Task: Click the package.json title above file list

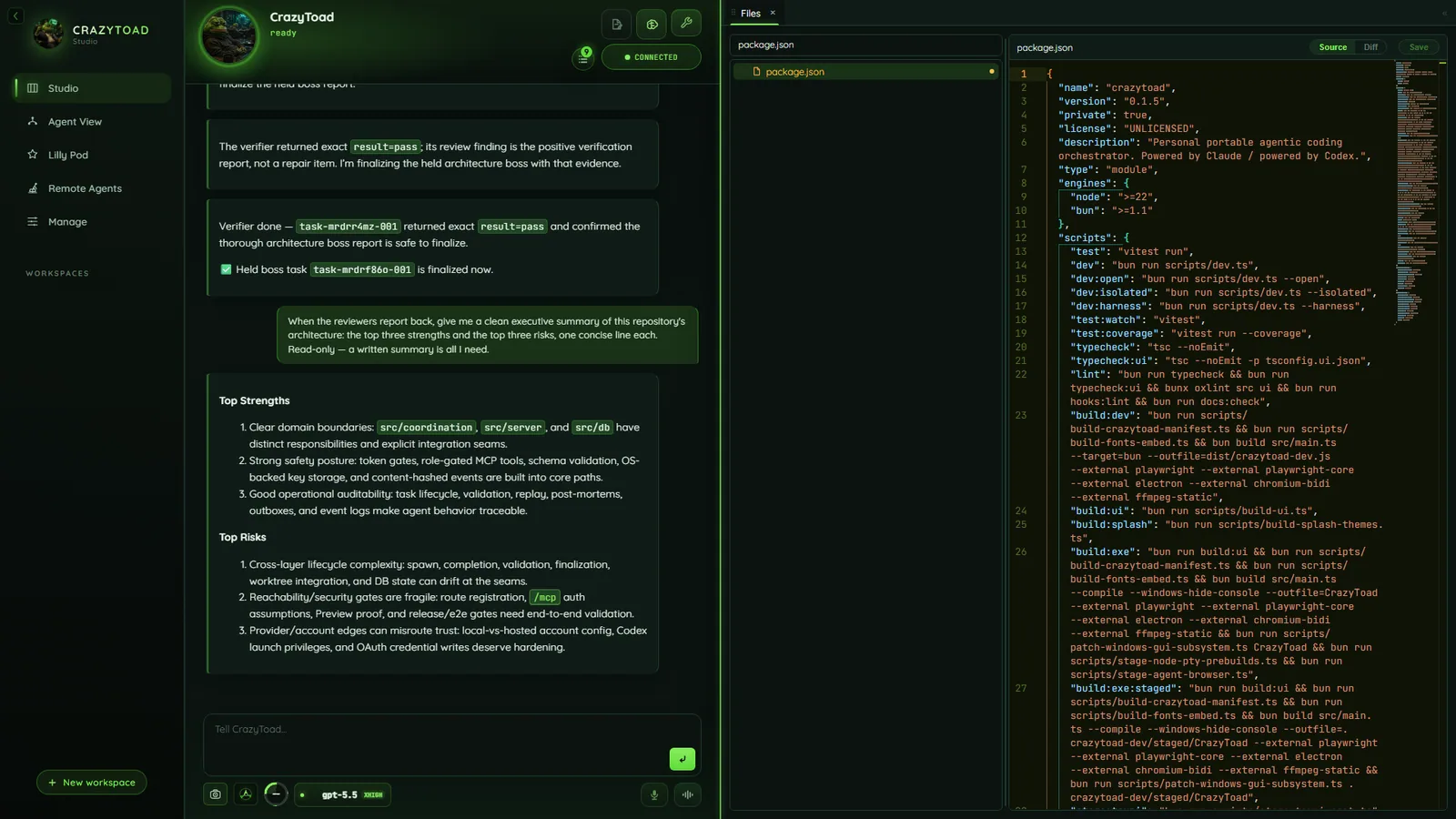Action: (765, 45)
